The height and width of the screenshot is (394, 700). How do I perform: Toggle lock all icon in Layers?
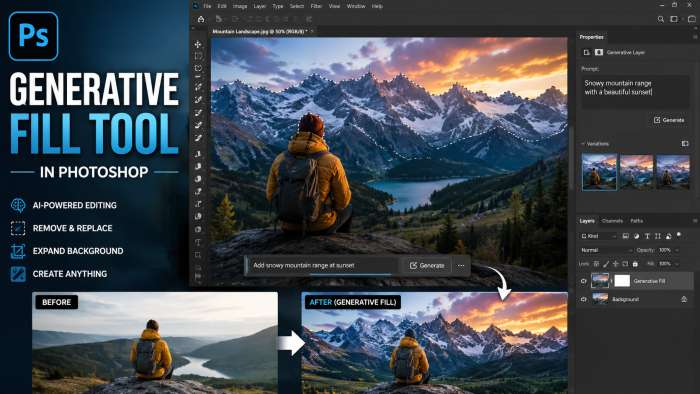(635, 264)
